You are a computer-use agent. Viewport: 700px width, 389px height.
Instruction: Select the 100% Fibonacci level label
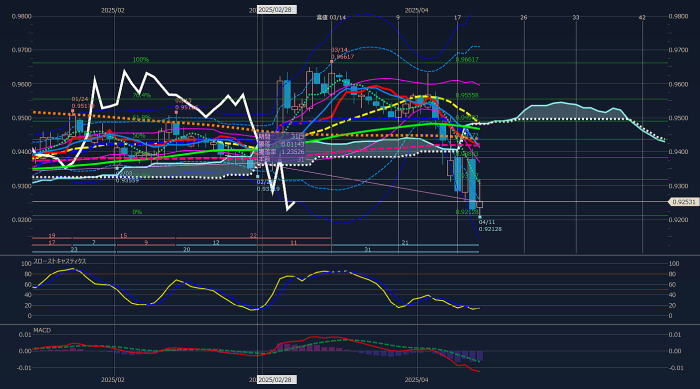click(x=141, y=59)
